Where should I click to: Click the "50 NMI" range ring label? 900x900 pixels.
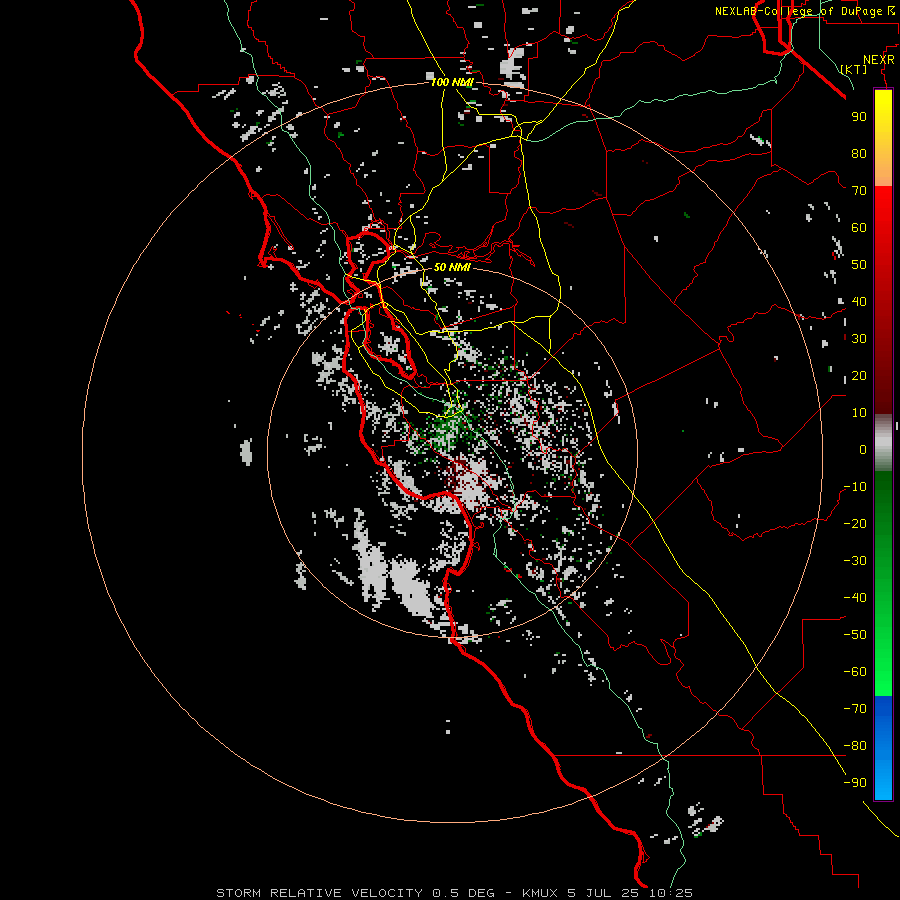pyautogui.click(x=452, y=267)
